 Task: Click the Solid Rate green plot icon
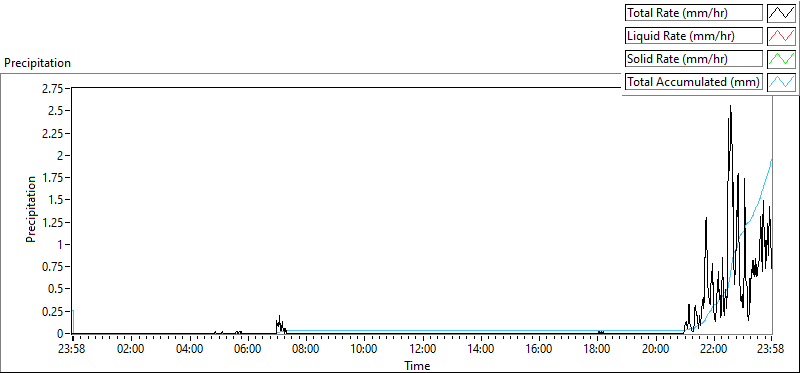(x=781, y=59)
